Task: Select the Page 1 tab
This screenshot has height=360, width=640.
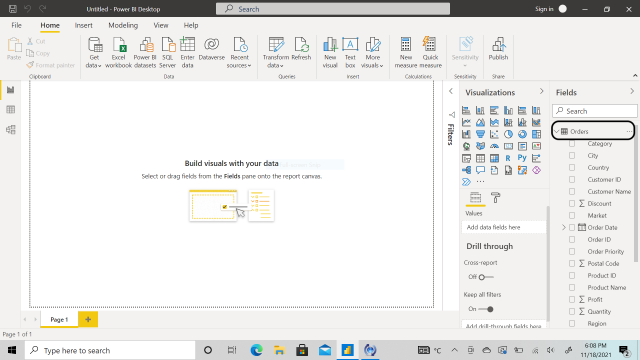Action: point(59,320)
